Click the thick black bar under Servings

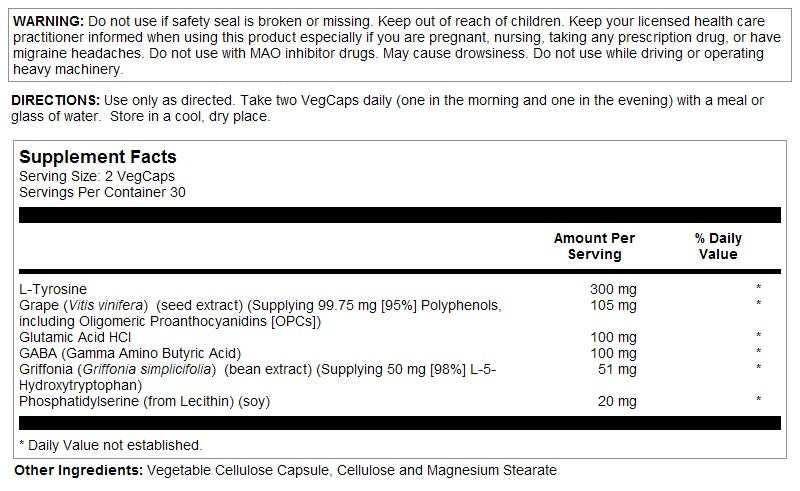click(400, 215)
